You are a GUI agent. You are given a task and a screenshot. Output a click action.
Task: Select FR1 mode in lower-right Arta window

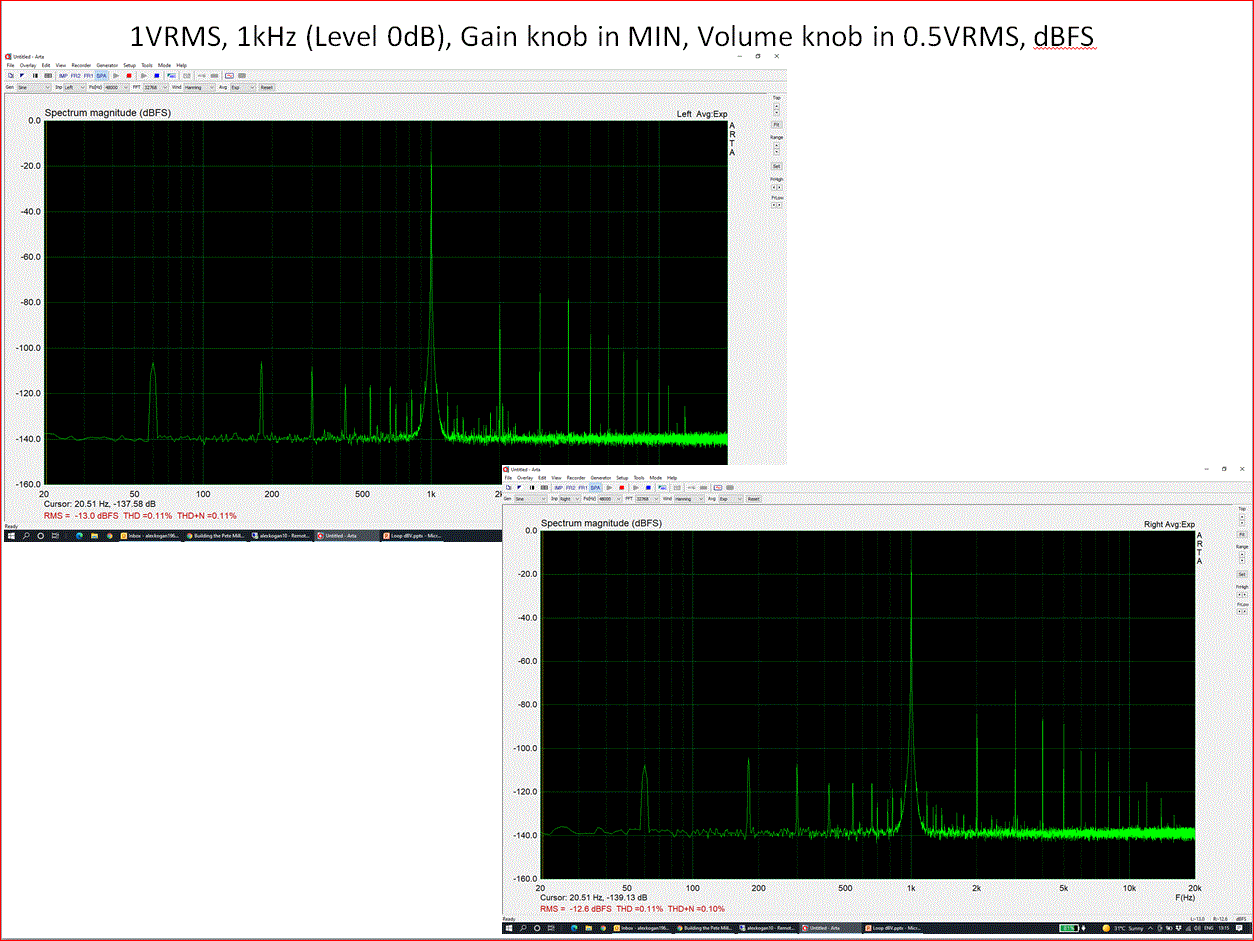coord(583,488)
